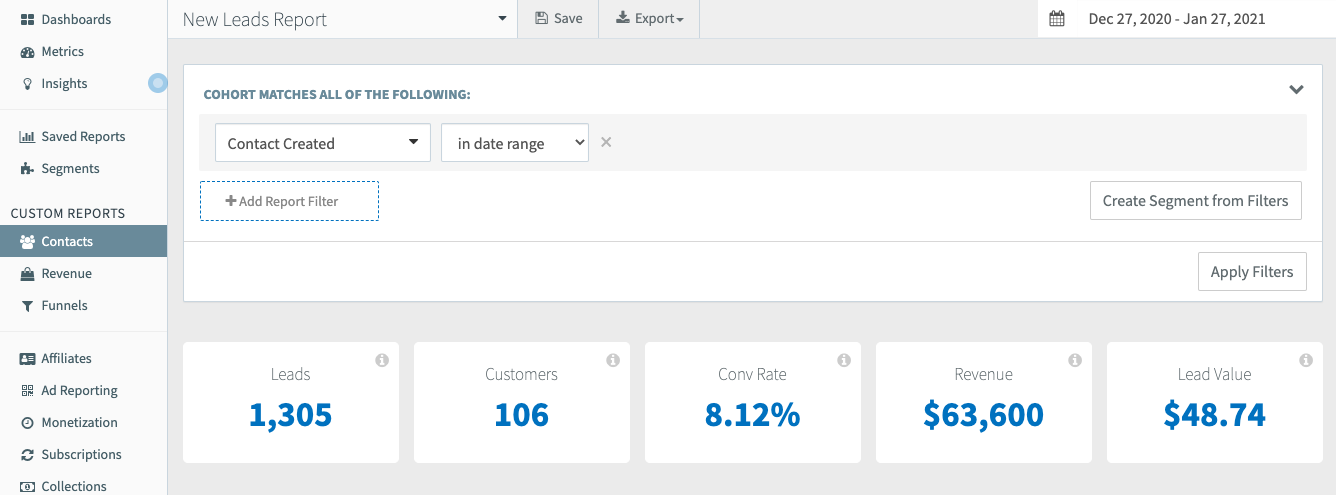1336x495 pixels.
Task: Click the Subscriptions refresh icon
Action: coord(27,455)
